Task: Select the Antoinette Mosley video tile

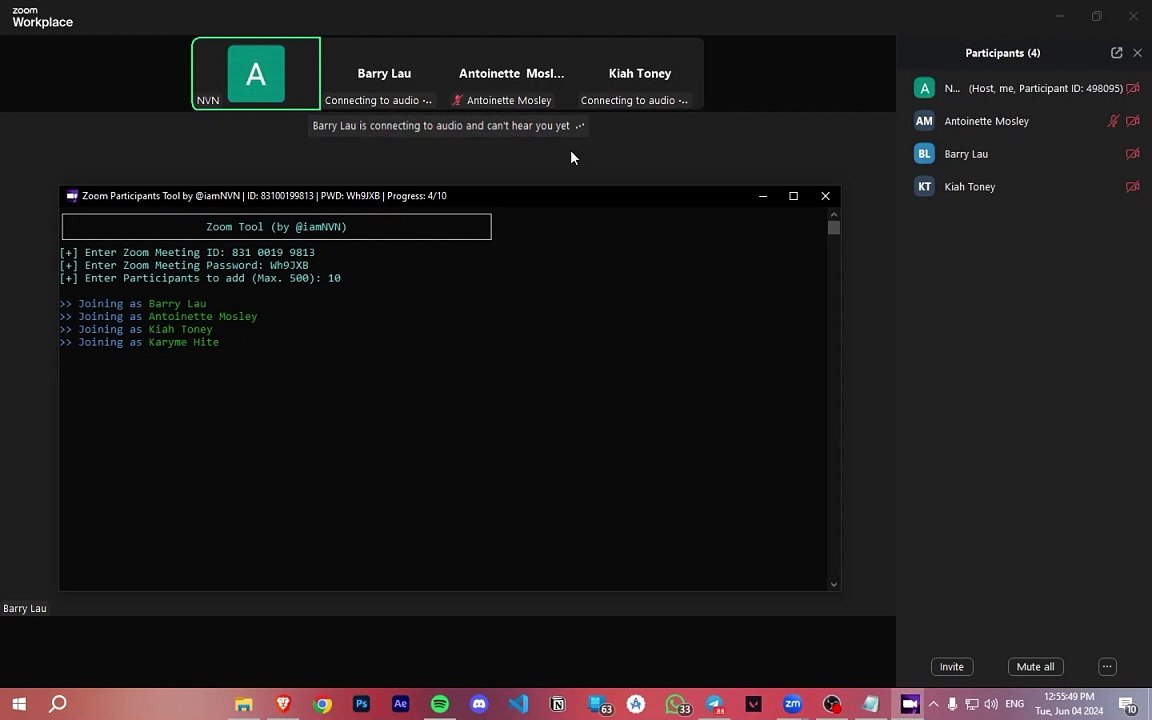Action: point(511,73)
